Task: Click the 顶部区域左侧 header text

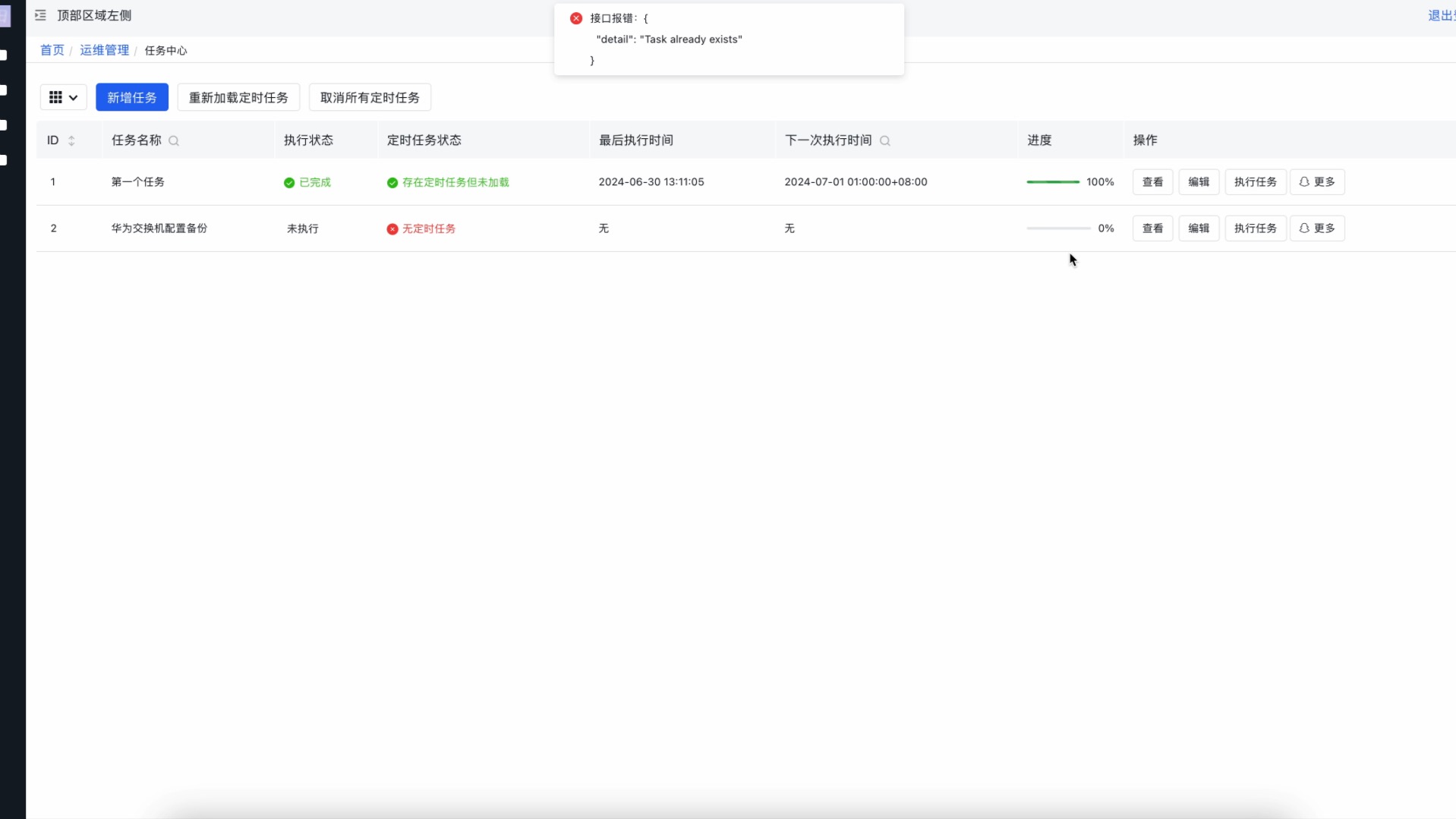Action: click(x=94, y=15)
